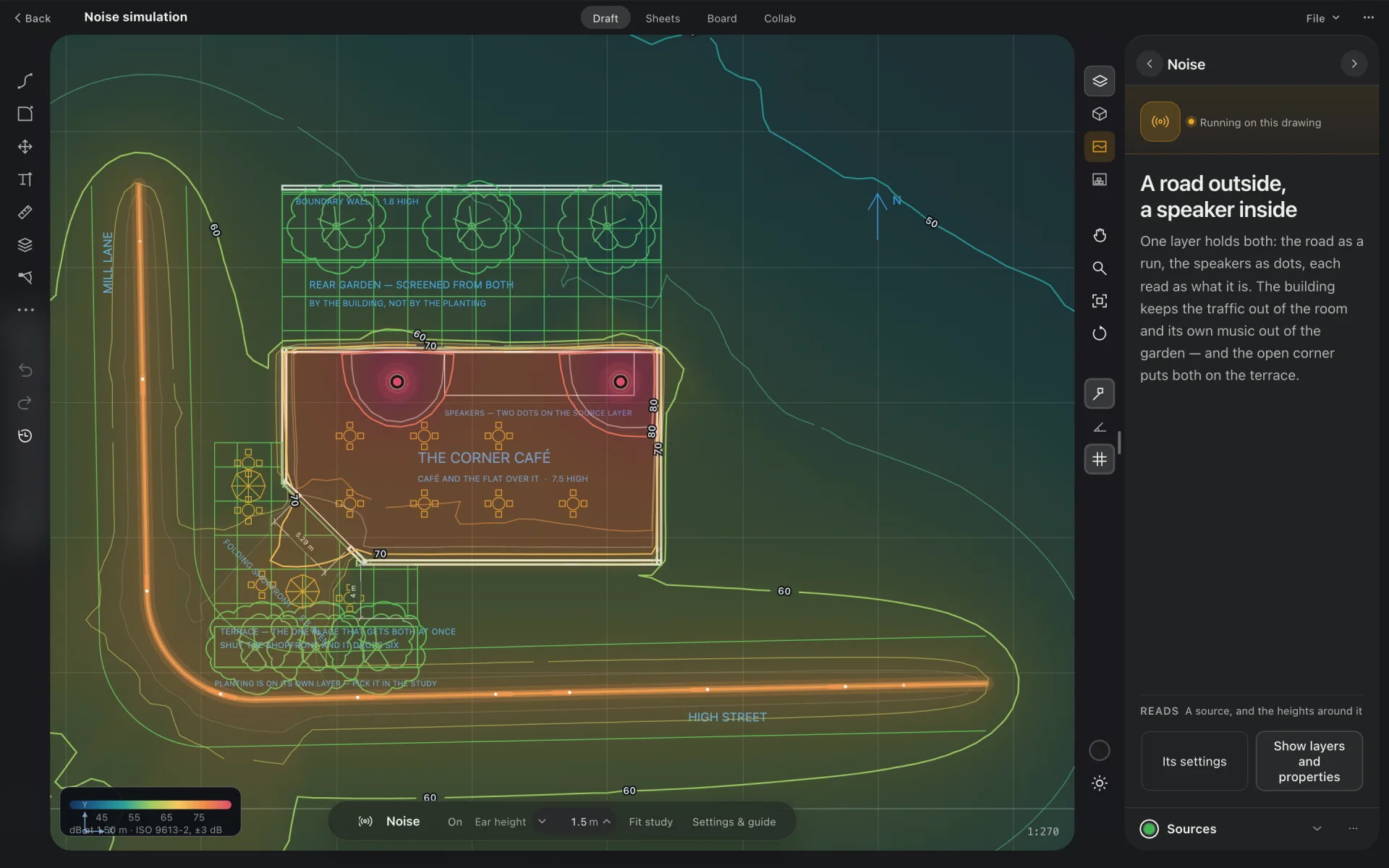Viewport: 1389px width, 868px height.
Task: Open Sources row more options ellipsis
Action: click(x=1353, y=829)
